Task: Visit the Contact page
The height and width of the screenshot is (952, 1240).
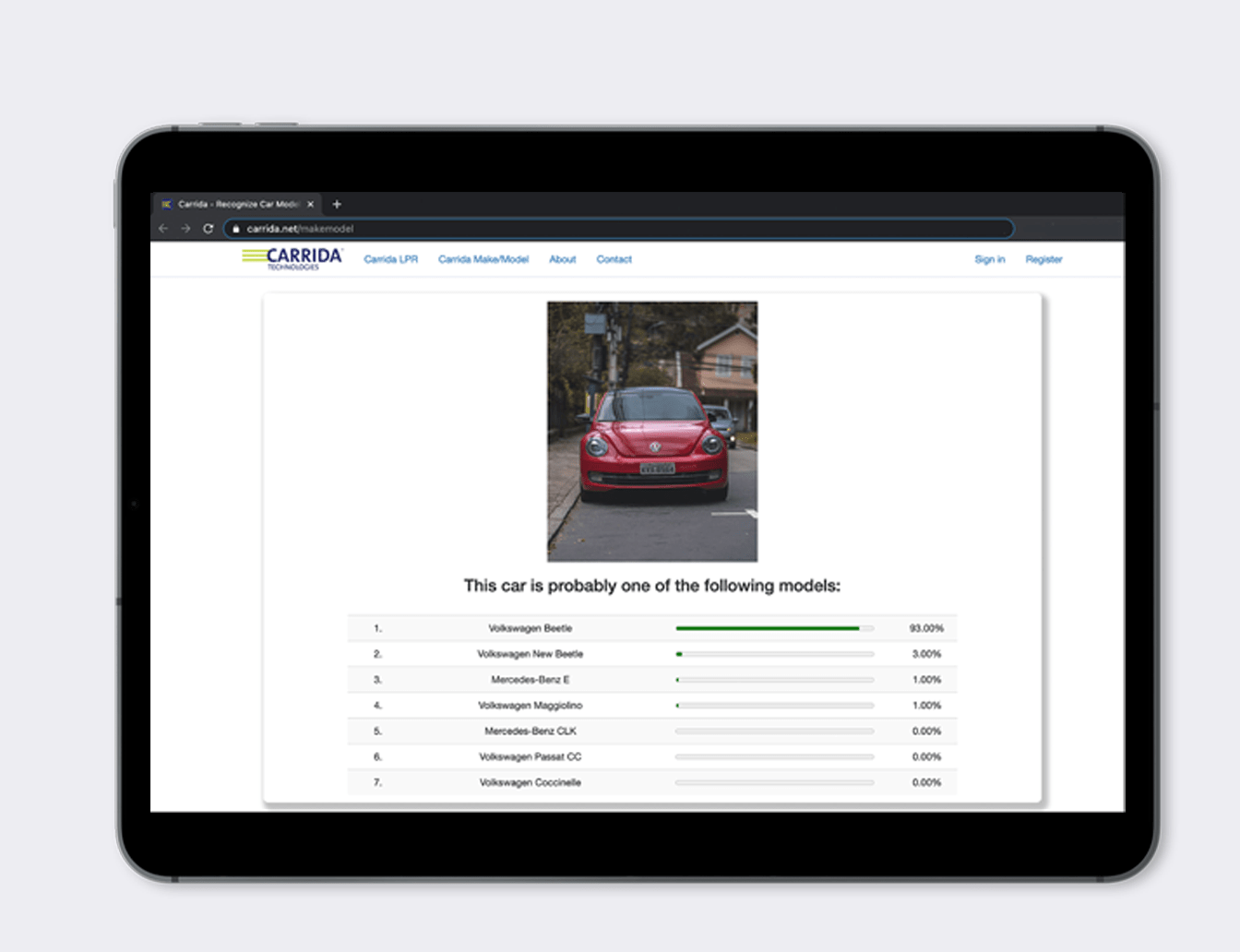Action: click(614, 259)
